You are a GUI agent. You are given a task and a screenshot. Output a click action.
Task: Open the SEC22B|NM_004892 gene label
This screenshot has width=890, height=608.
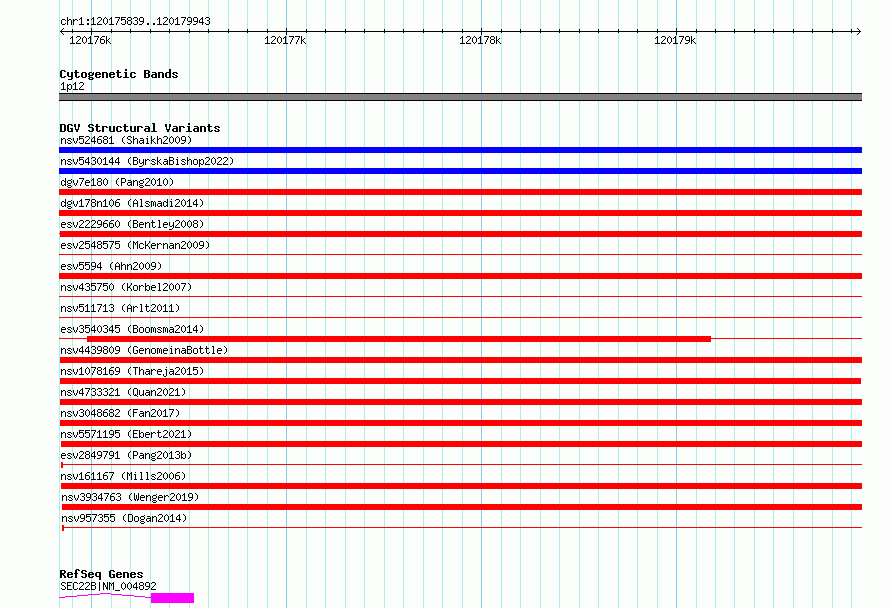pos(108,586)
